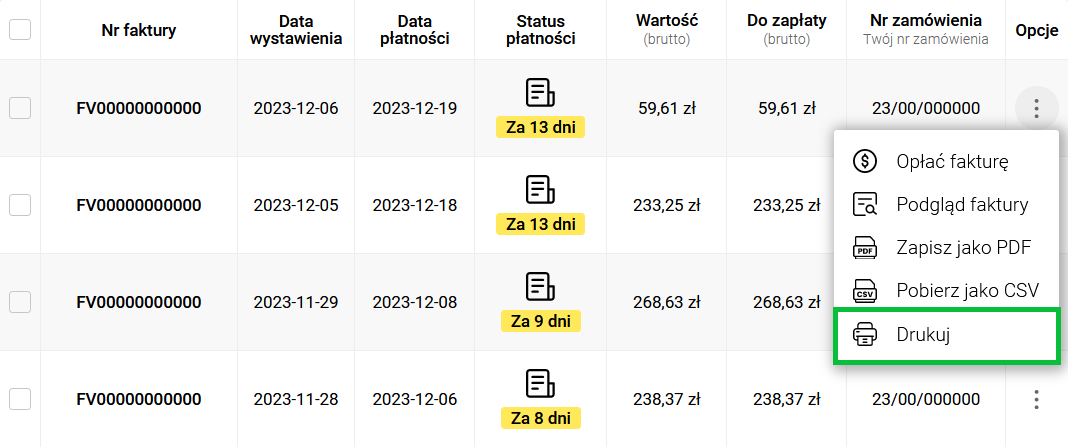The image size is (1068, 447).
Task: Click the invoice status icon above Za 9 dni
Action: [540, 286]
